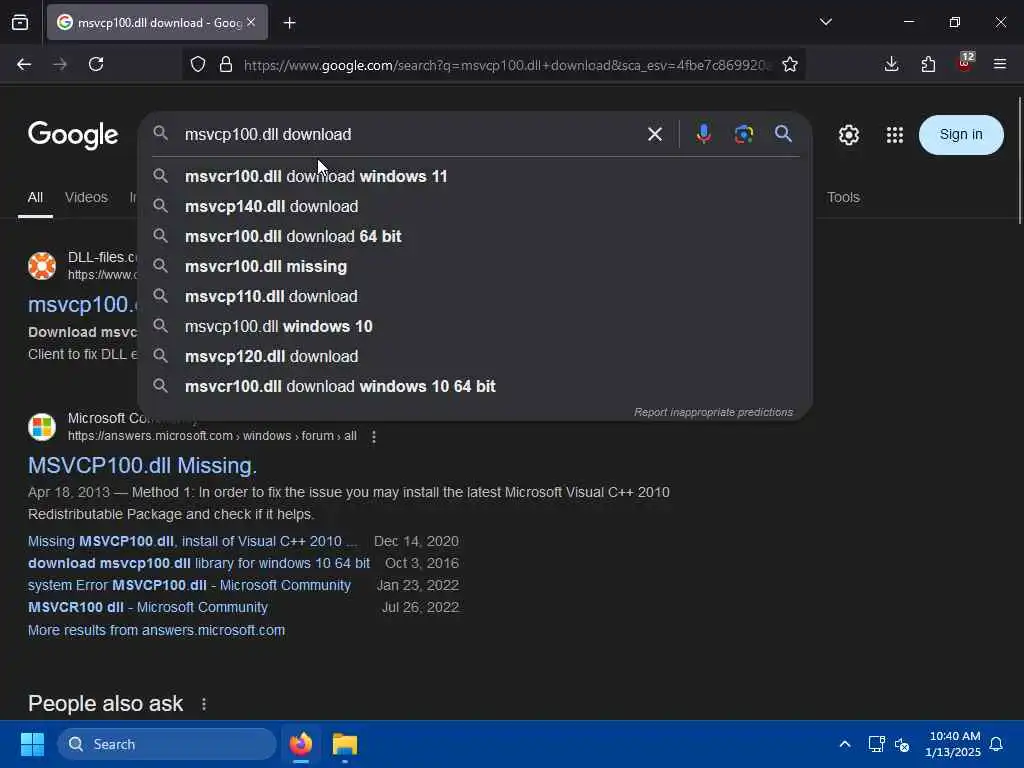This screenshot has height=768, width=1024.
Task: Open download msvcp100.dll library for windows 10 link
Action: [199, 563]
